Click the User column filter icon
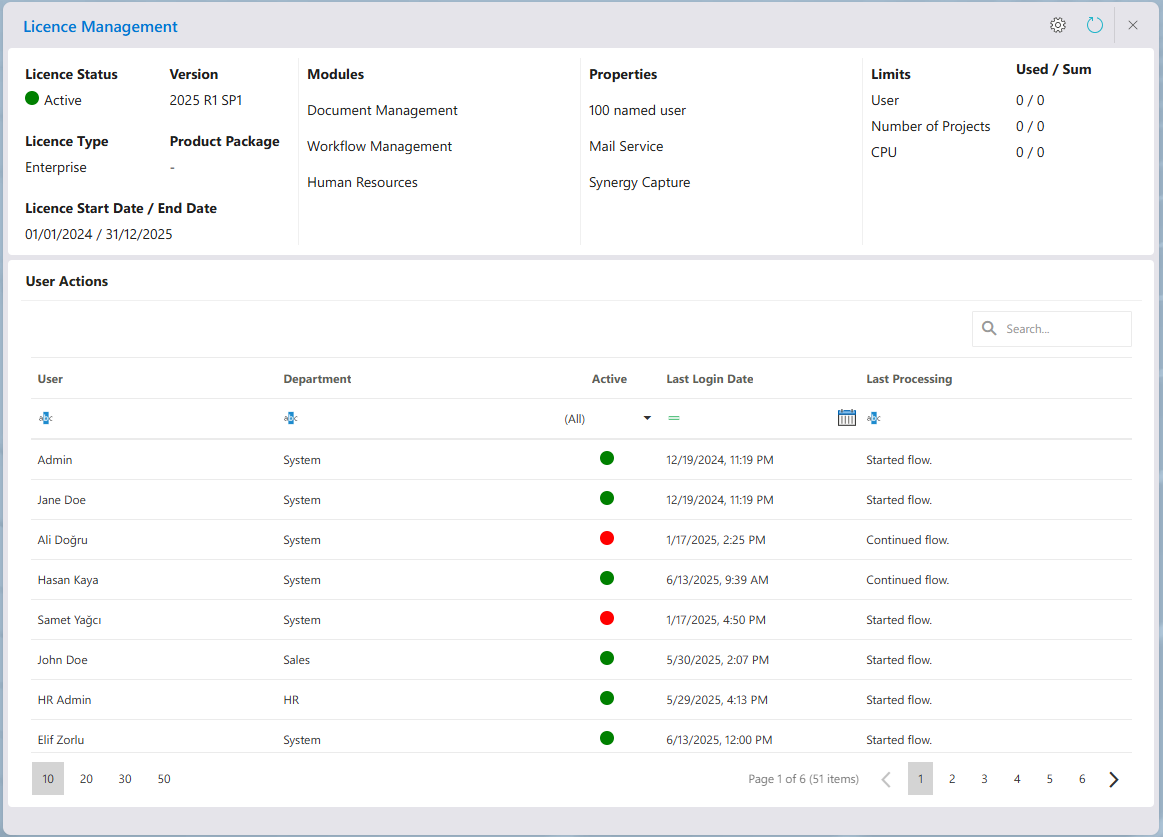 pyautogui.click(x=45, y=418)
